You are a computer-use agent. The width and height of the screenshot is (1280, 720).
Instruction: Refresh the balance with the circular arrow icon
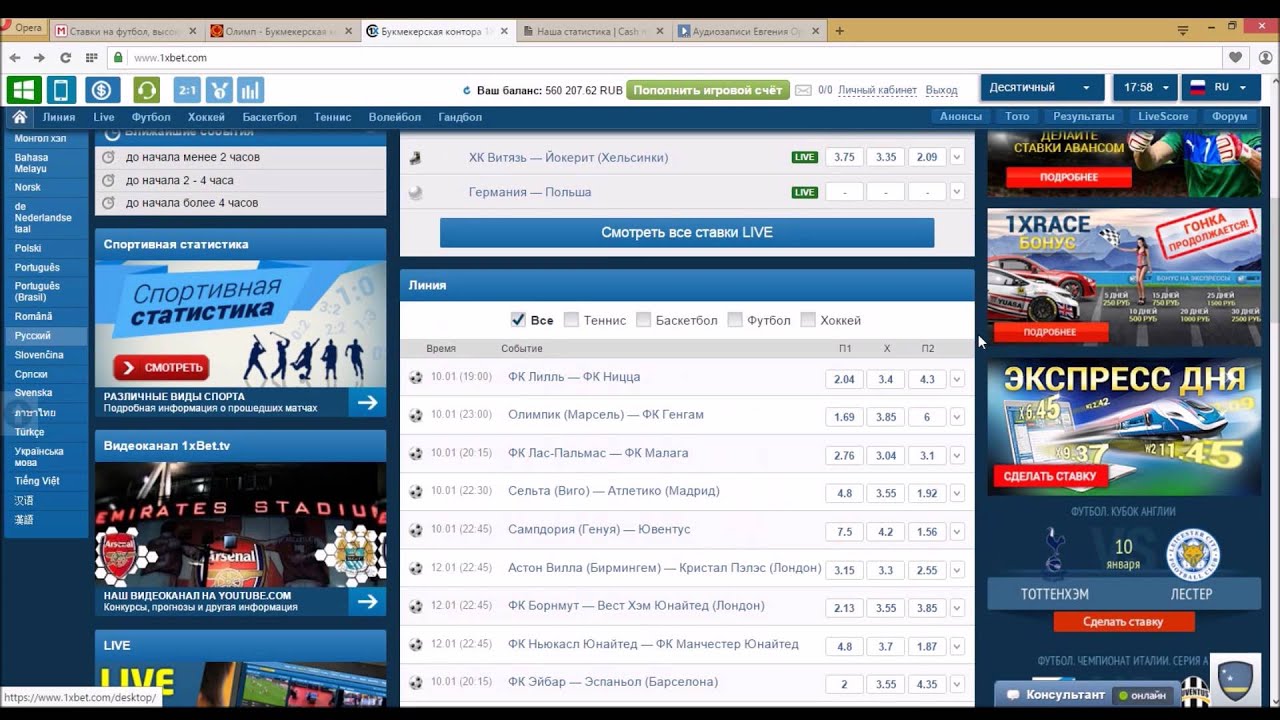coord(467,90)
